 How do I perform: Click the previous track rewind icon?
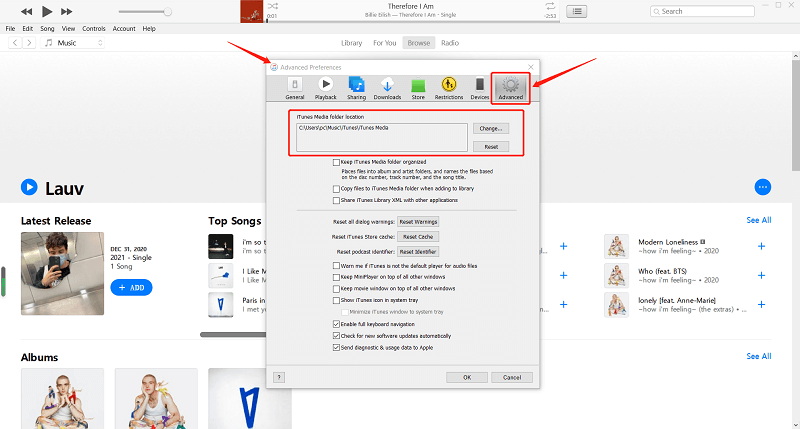27,11
